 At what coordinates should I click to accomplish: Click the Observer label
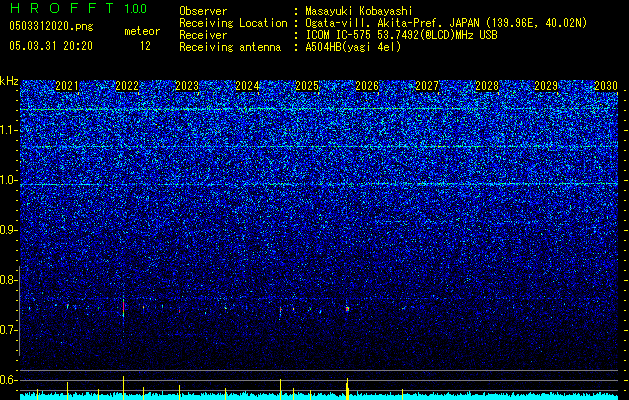[x=203, y=11]
